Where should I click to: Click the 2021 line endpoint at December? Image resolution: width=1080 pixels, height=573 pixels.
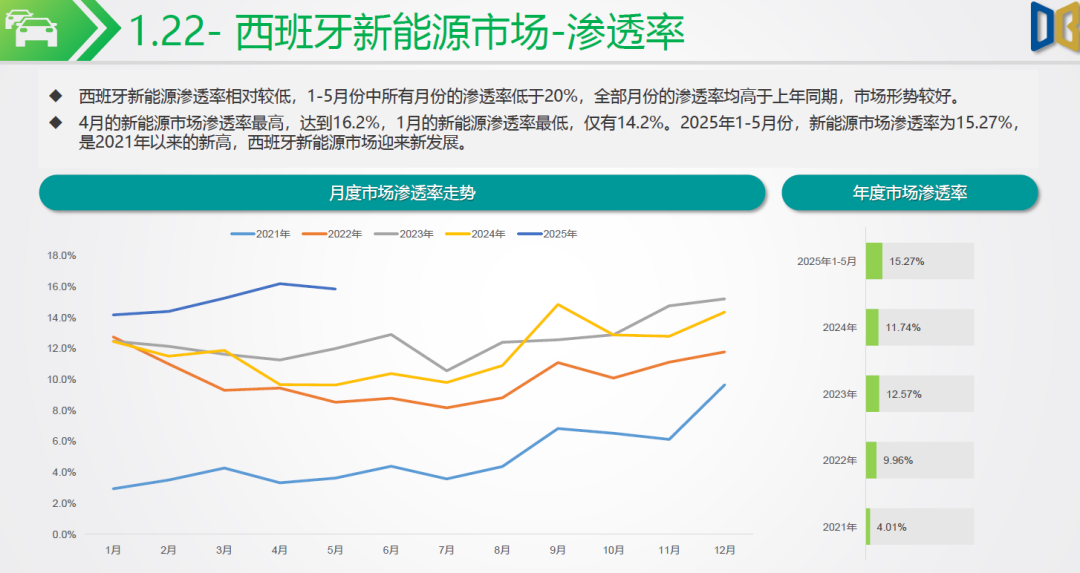coord(725,385)
